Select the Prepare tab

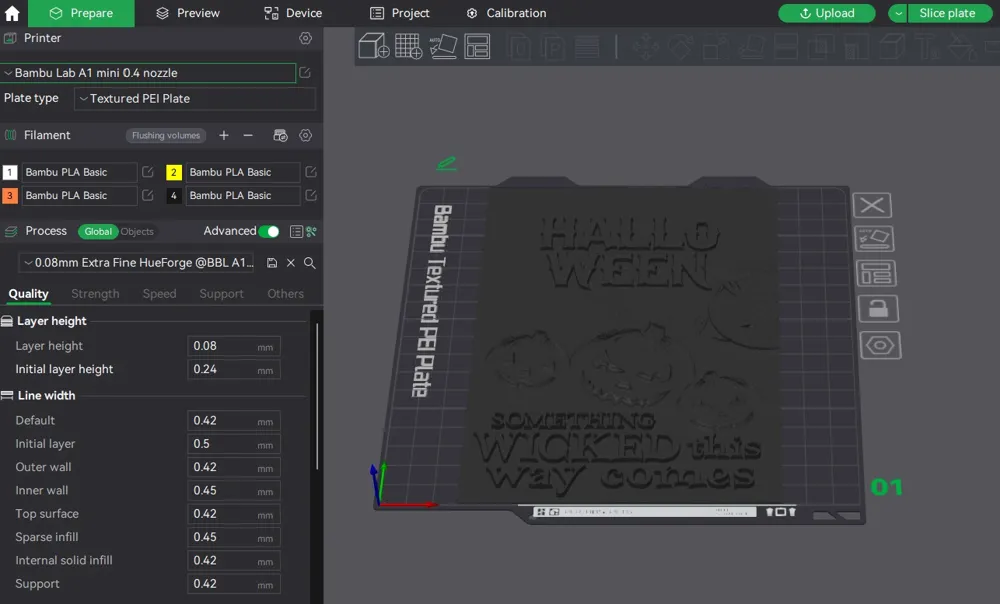81,13
